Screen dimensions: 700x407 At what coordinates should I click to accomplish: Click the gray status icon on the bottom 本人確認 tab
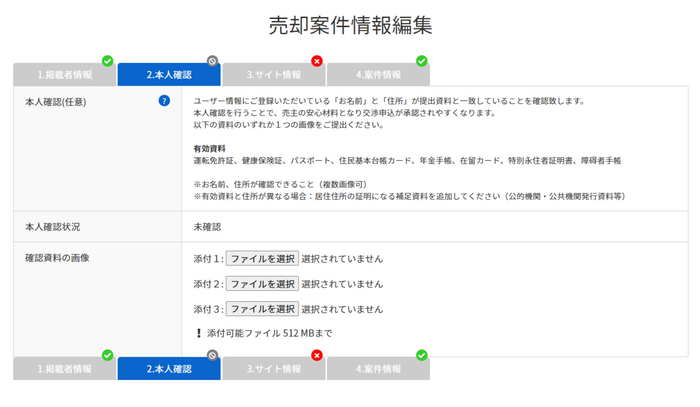pyautogui.click(x=212, y=355)
